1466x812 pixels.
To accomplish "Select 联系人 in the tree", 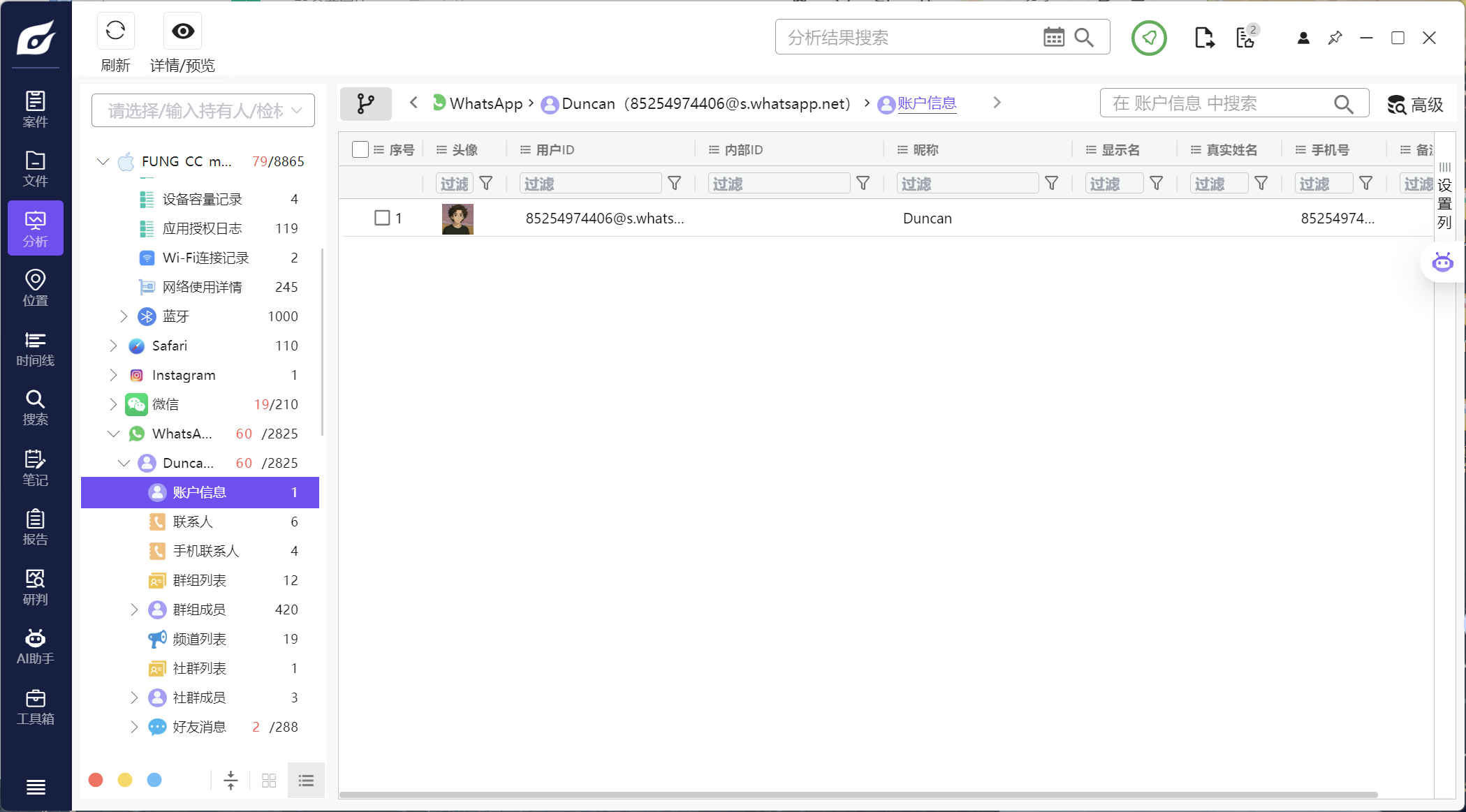I will [x=193, y=522].
